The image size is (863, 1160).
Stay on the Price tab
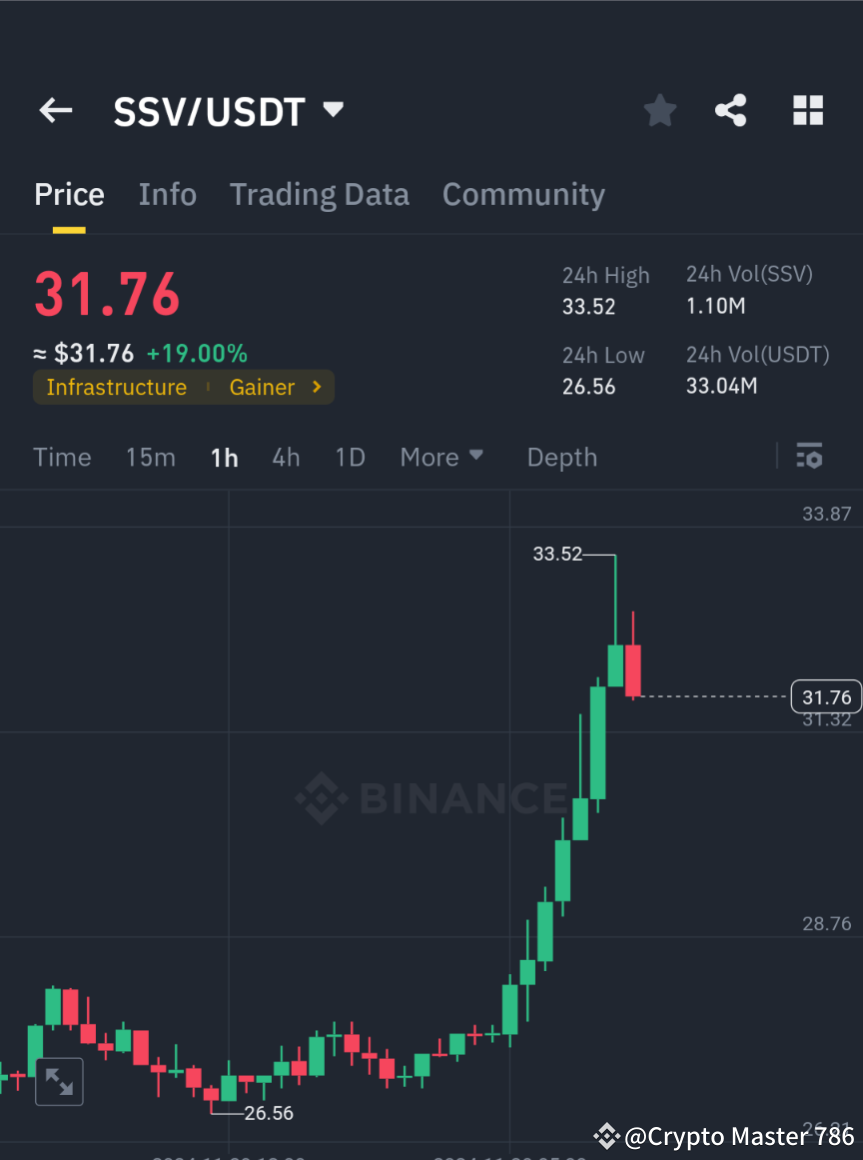(x=69, y=194)
